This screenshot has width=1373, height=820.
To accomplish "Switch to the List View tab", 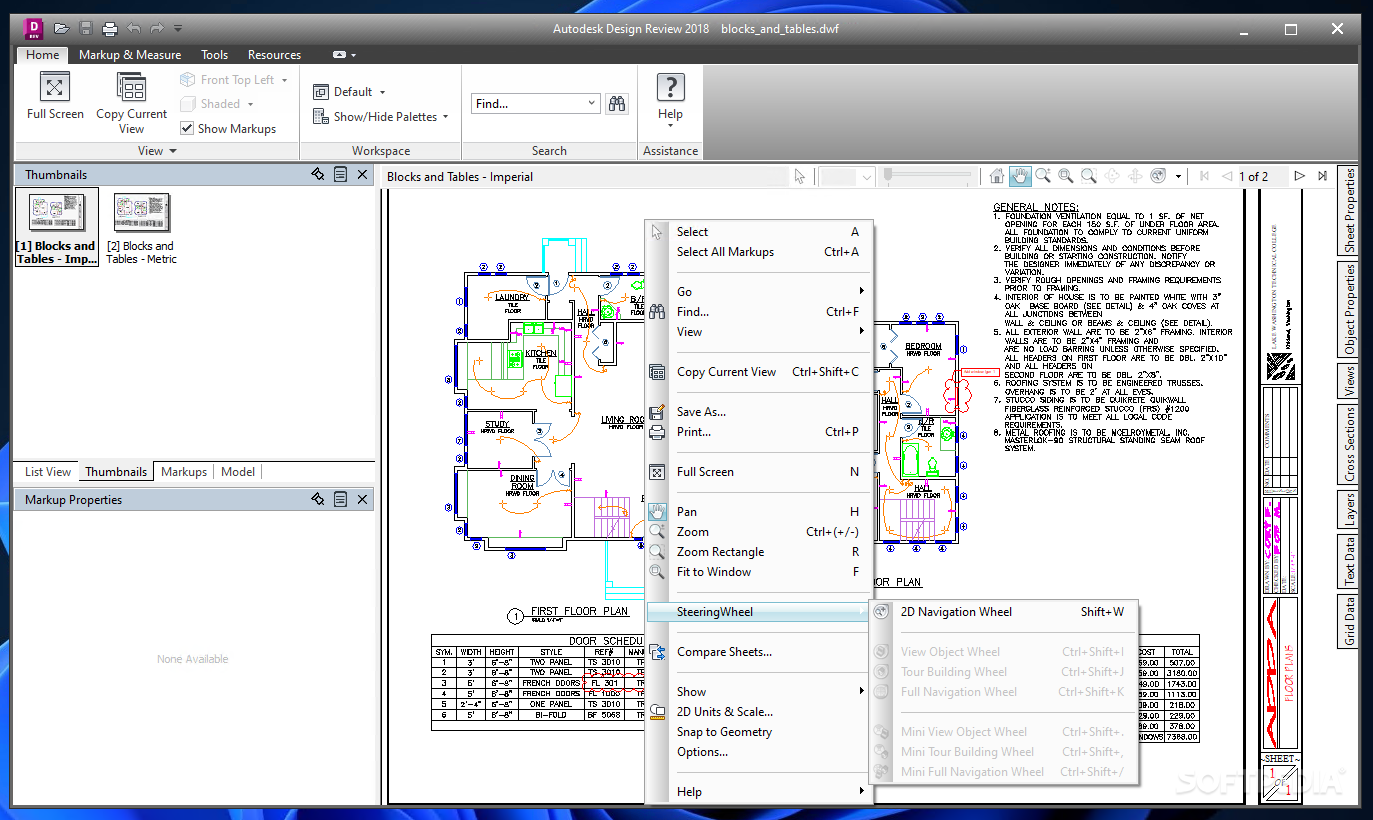I will point(48,472).
